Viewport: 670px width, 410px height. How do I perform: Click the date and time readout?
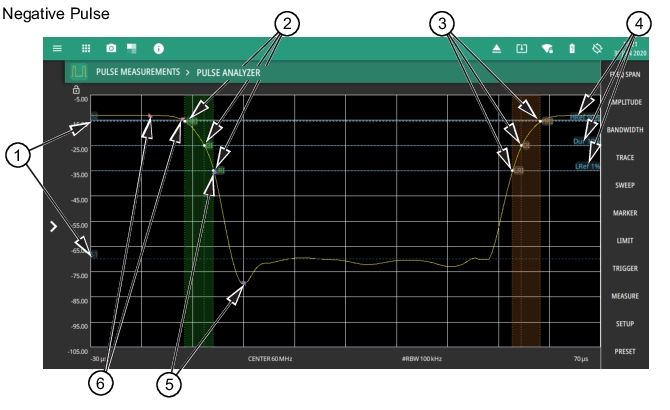(631, 49)
